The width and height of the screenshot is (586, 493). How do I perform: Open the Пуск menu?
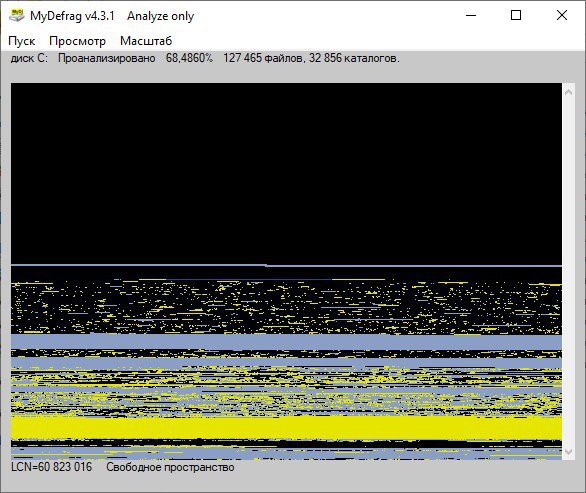(22, 41)
